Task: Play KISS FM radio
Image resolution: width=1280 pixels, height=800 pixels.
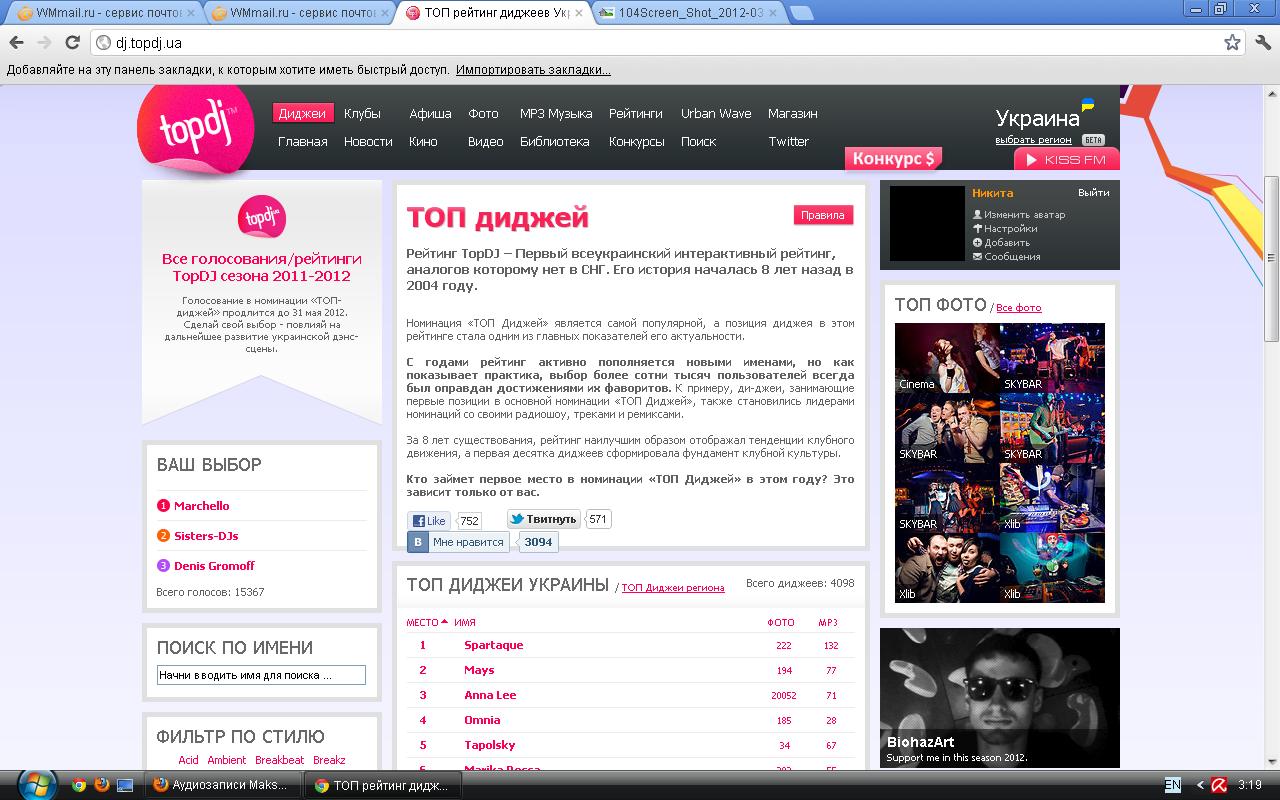Action: point(1067,160)
